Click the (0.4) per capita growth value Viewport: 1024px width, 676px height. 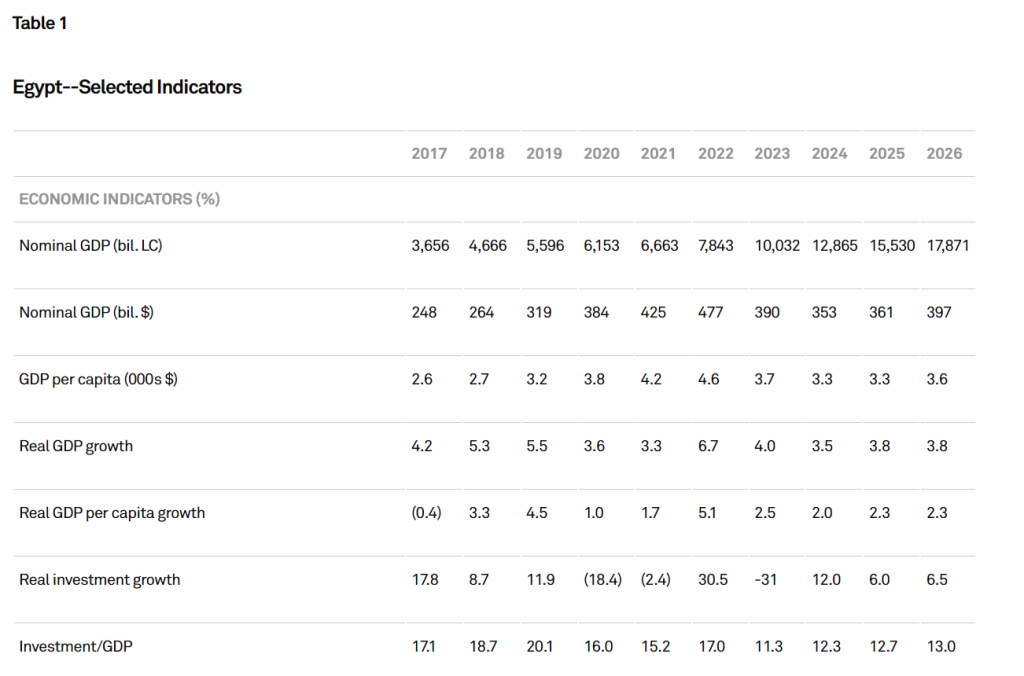(x=427, y=513)
